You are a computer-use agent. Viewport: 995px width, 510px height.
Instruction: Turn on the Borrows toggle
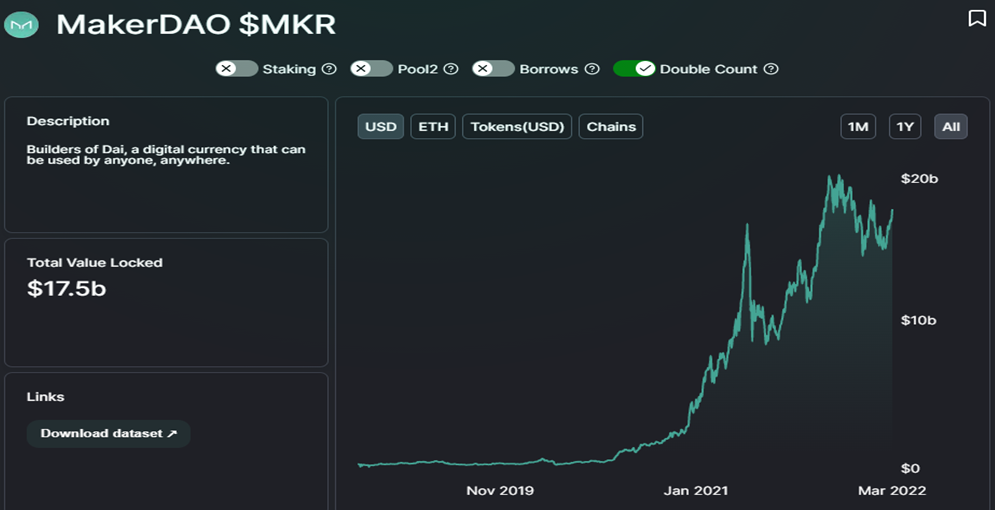tap(493, 69)
